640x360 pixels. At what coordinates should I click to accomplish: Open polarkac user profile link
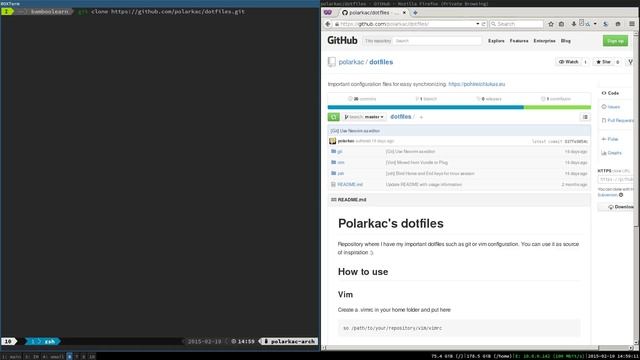coord(351,62)
